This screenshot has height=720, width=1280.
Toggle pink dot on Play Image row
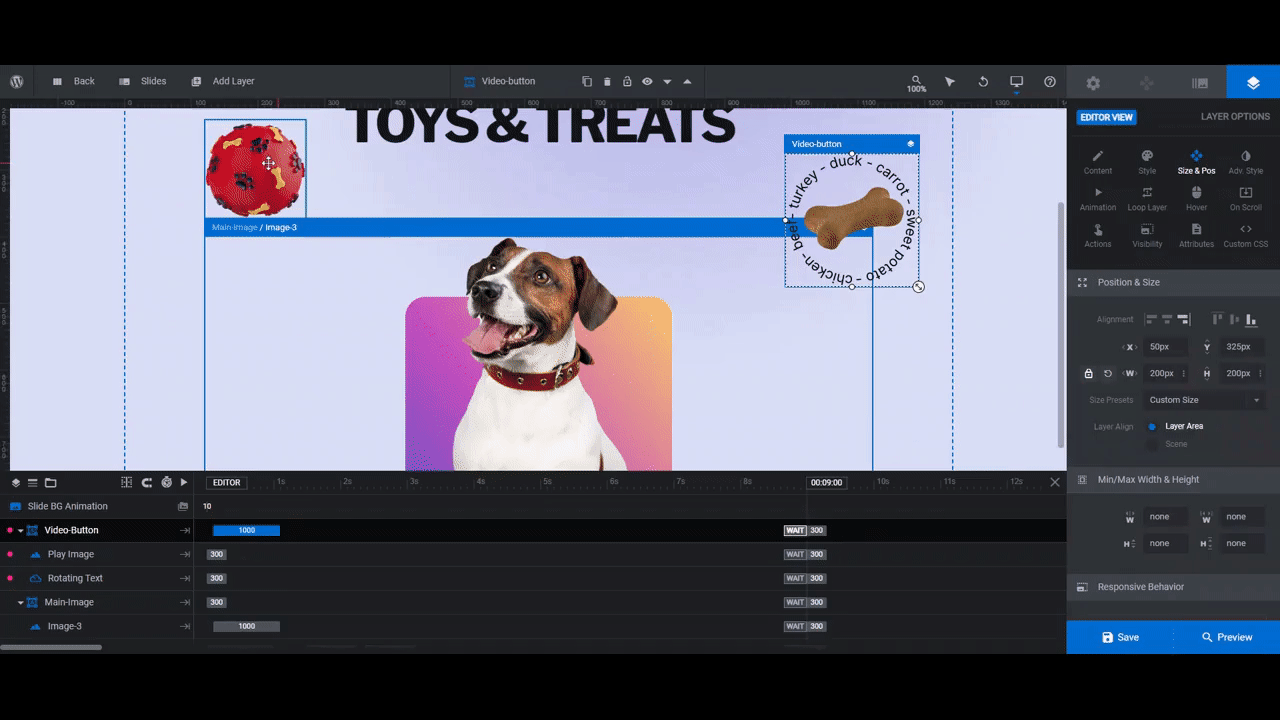click(x=10, y=554)
